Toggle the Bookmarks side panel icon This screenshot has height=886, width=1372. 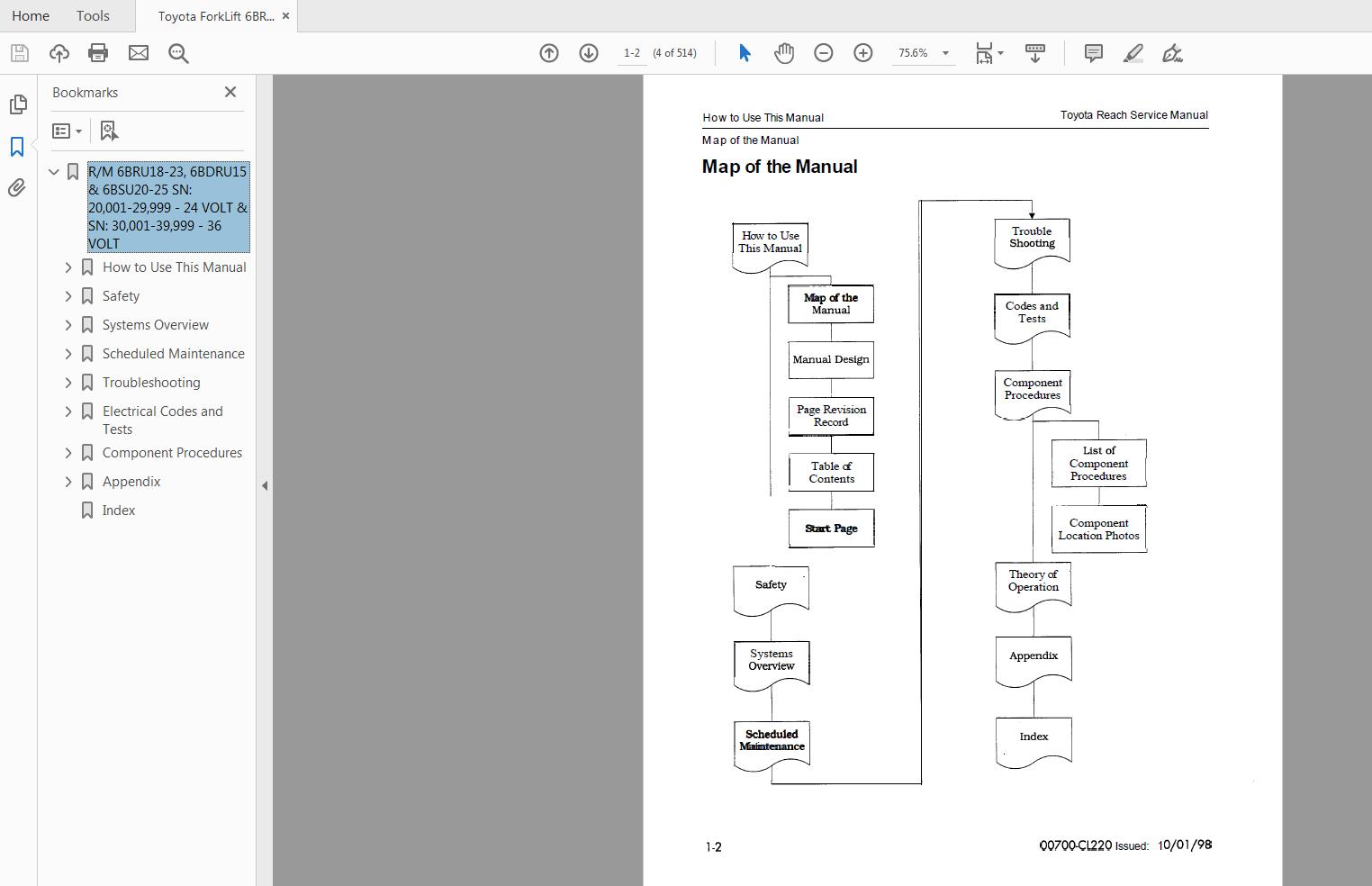(x=18, y=146)
